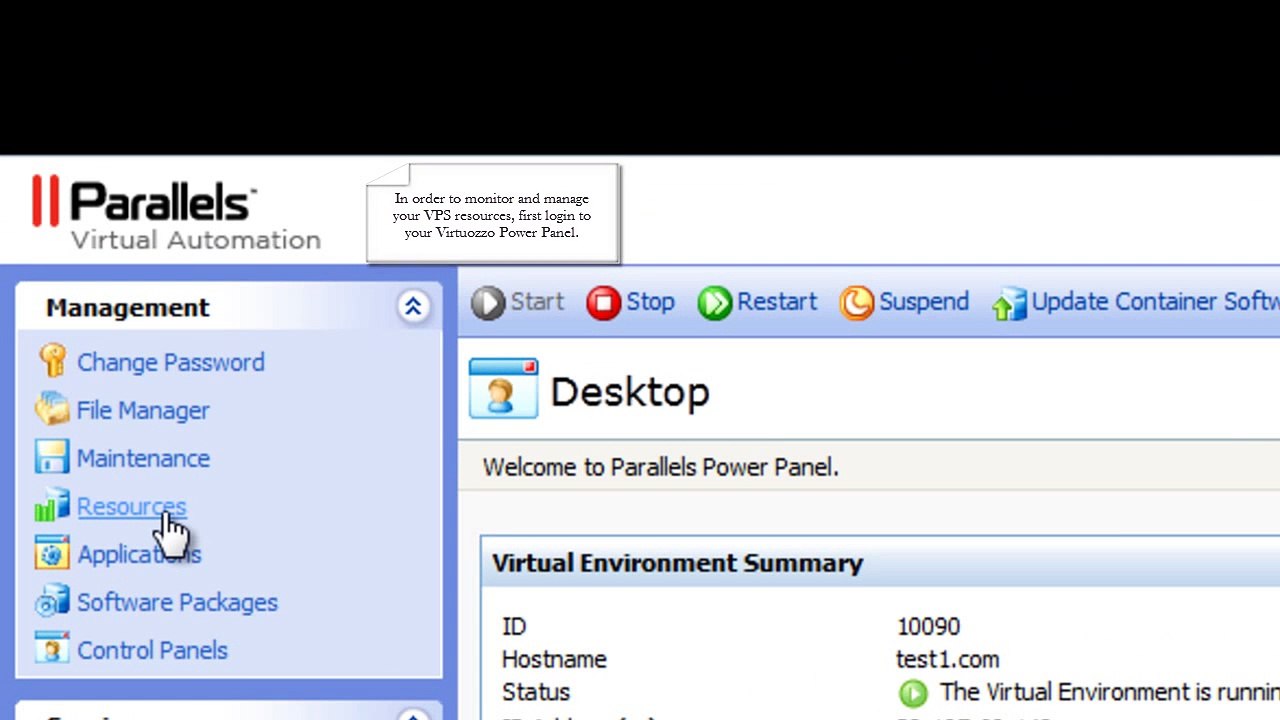1280x720 pixels.
Task: Open the File Manager link
Action: click(143, 410)
